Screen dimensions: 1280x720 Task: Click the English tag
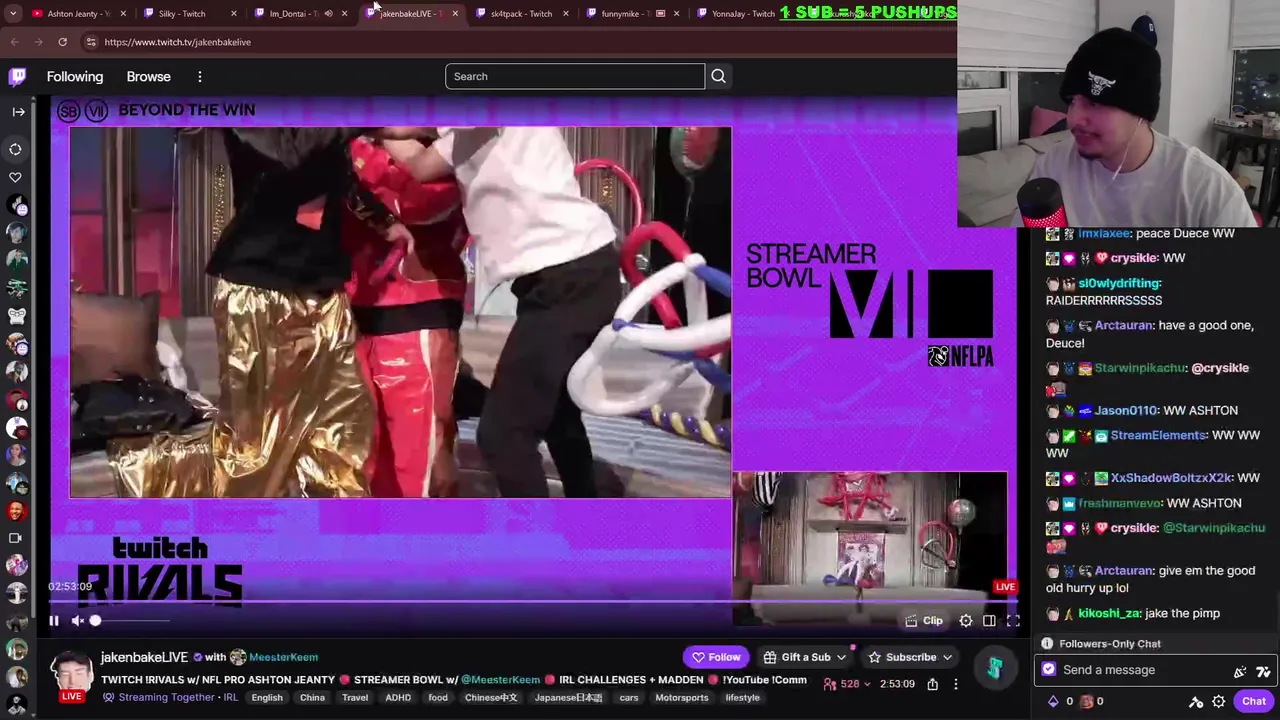pyautogui.click(x=267, y=698)
